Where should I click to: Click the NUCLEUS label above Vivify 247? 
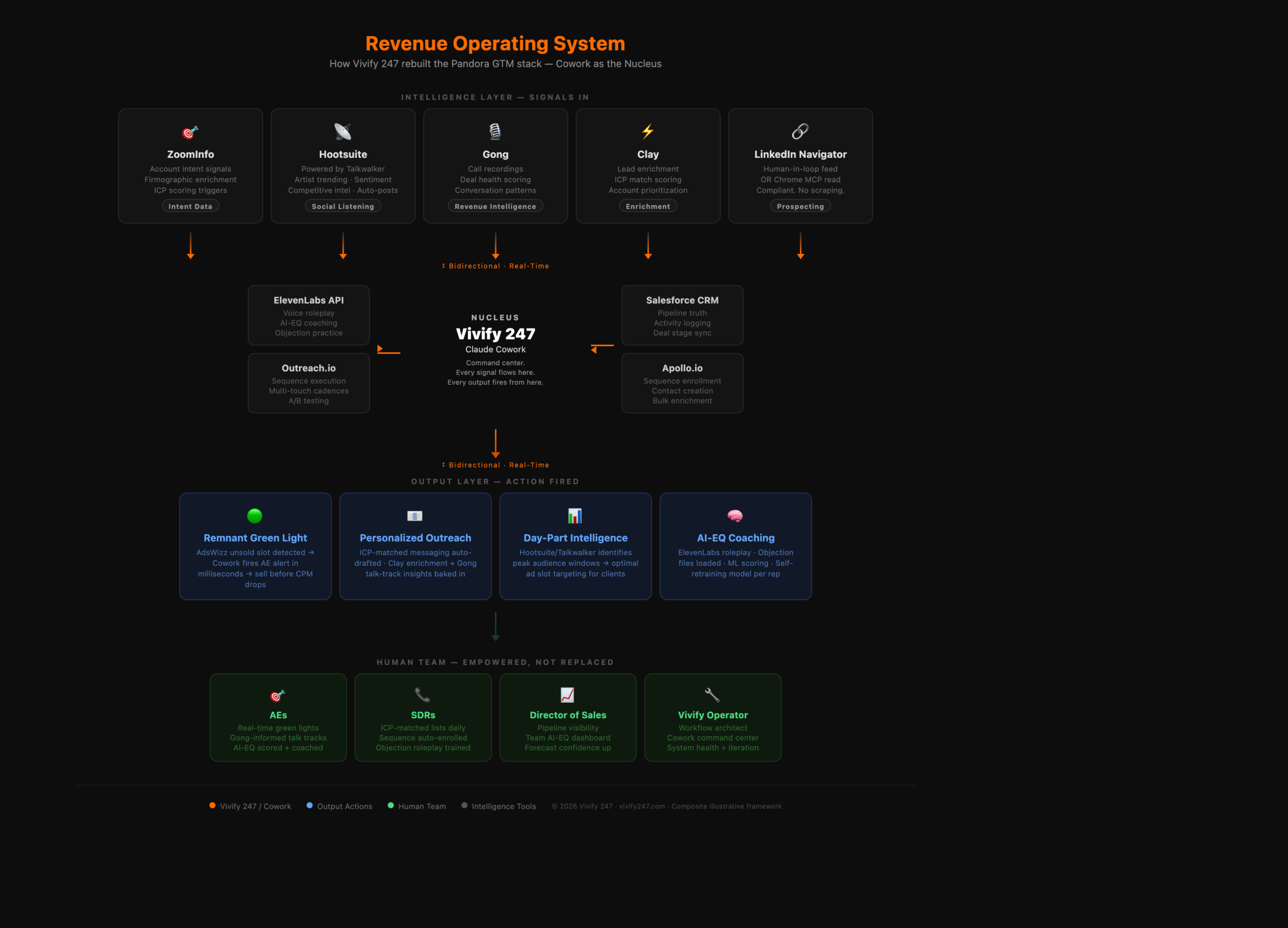495,318
